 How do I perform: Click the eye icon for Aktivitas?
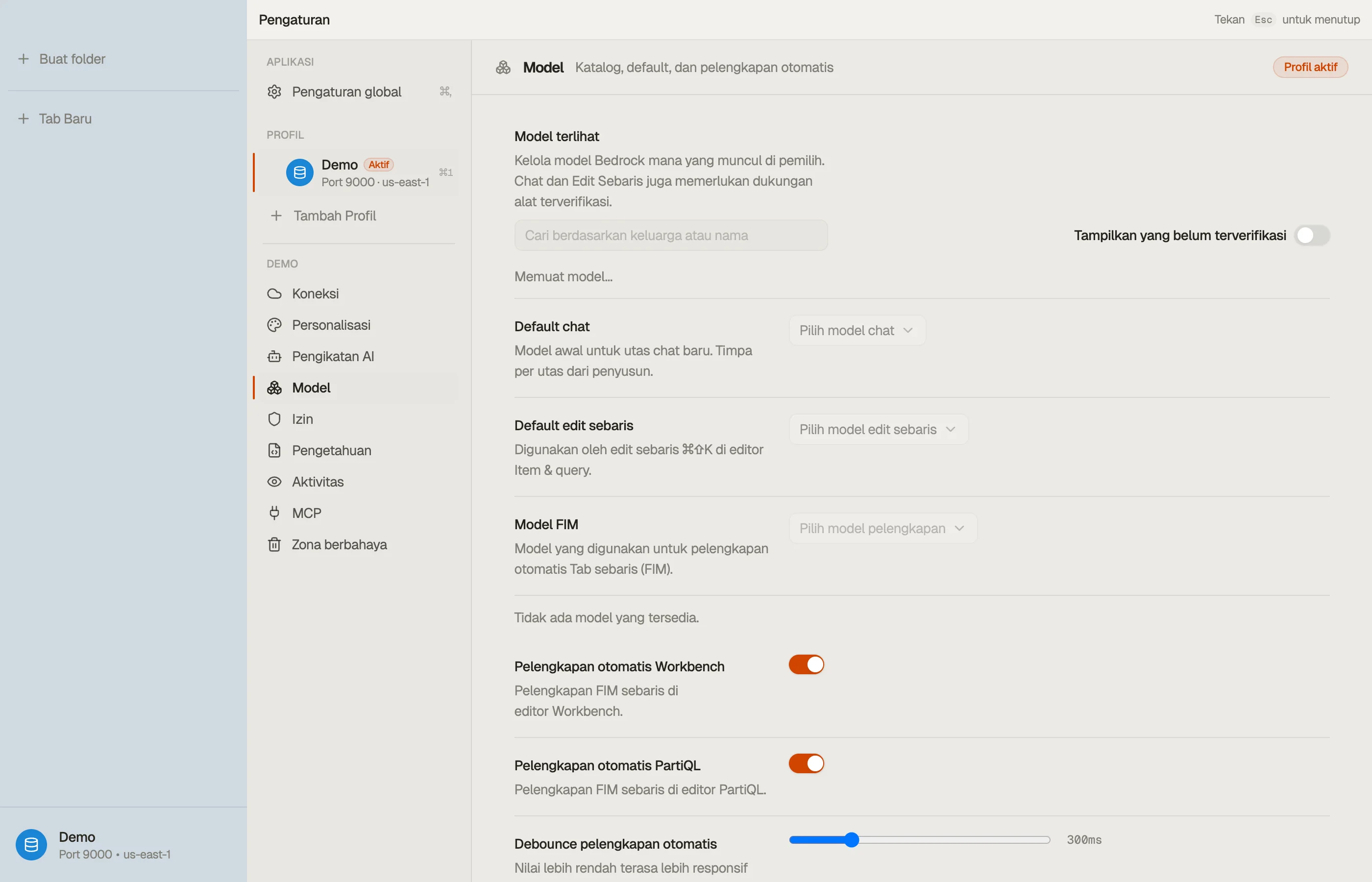tap(274, 482)
